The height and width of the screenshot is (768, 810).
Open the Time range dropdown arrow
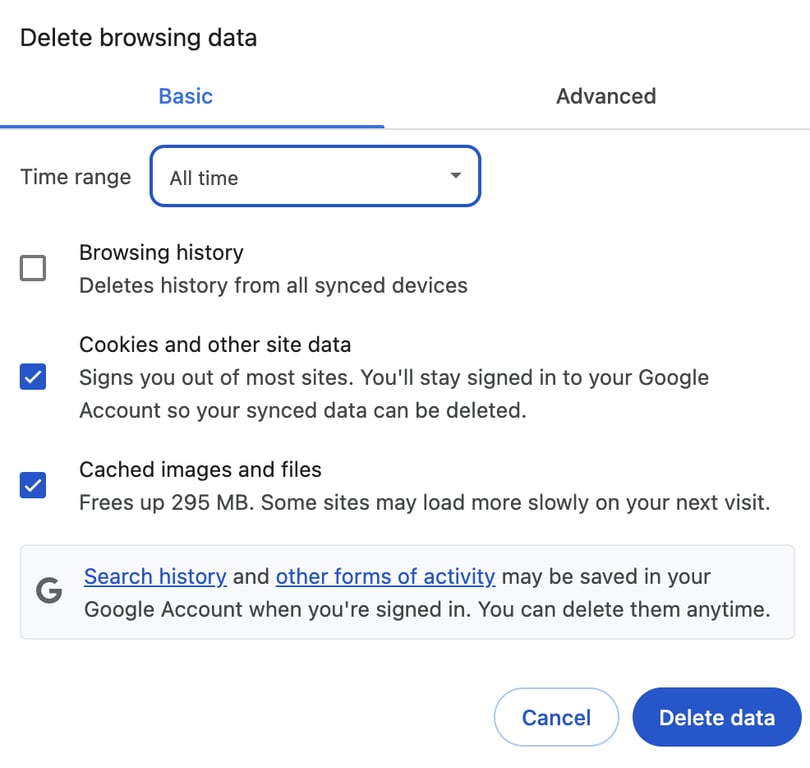[x=455, y=176]
